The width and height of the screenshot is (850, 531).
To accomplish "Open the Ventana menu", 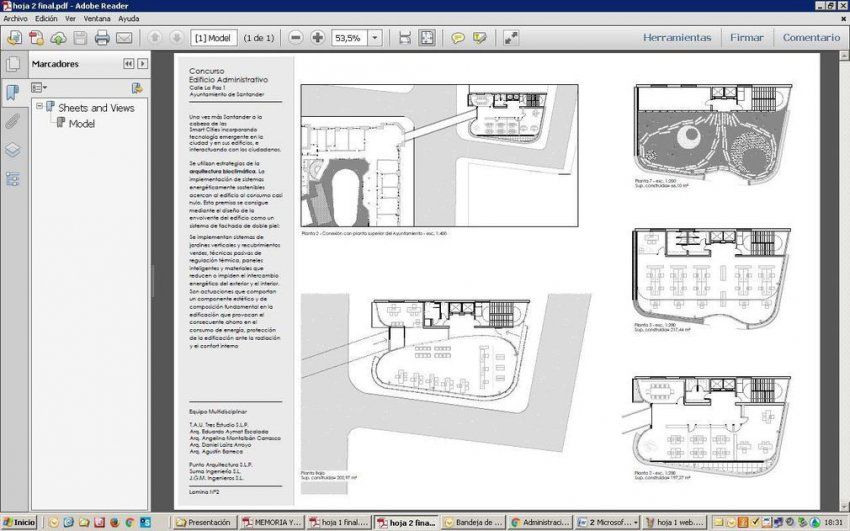I will [x=97, y=18].
